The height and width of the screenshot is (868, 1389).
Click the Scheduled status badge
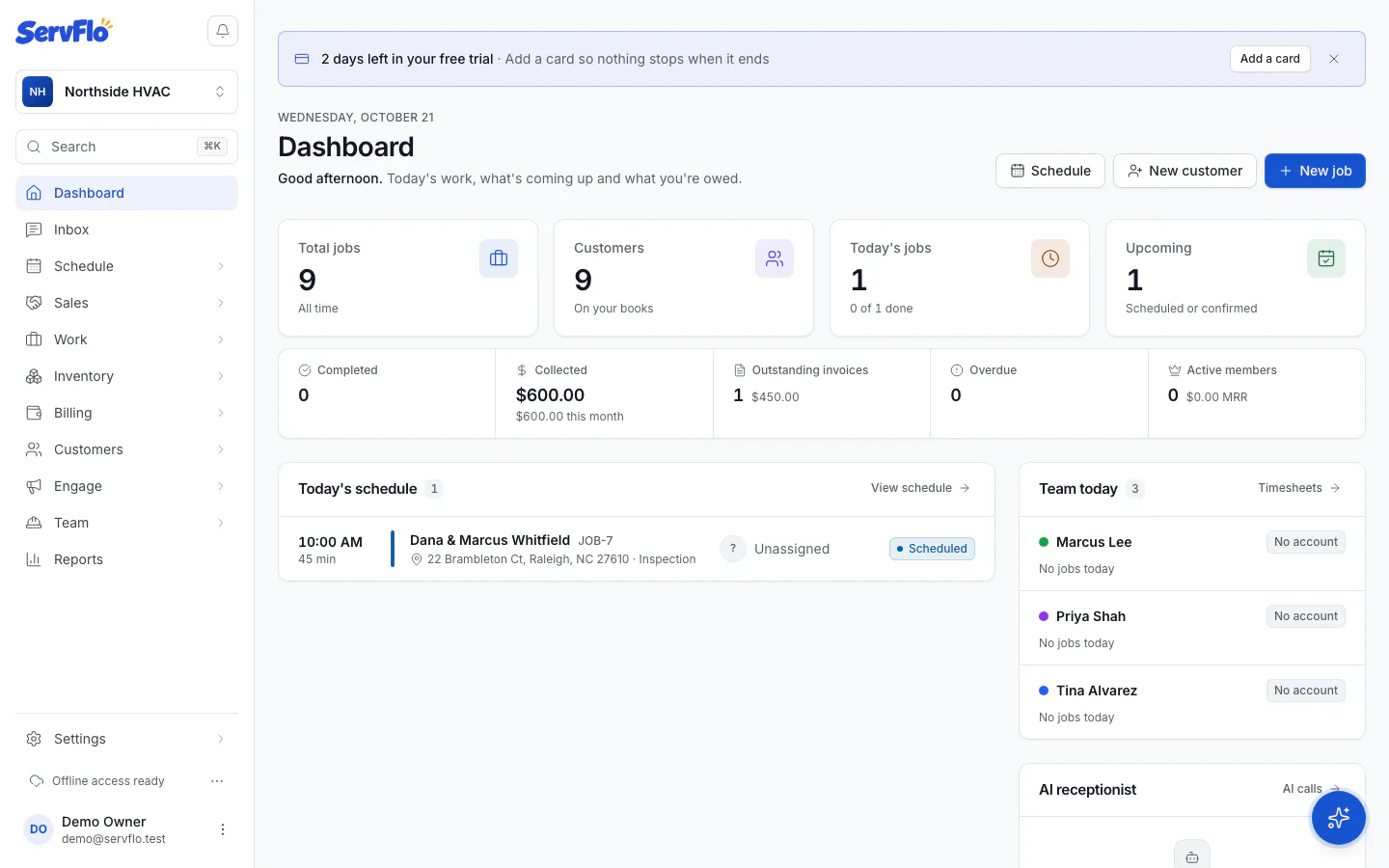click(x=932, y=549)
